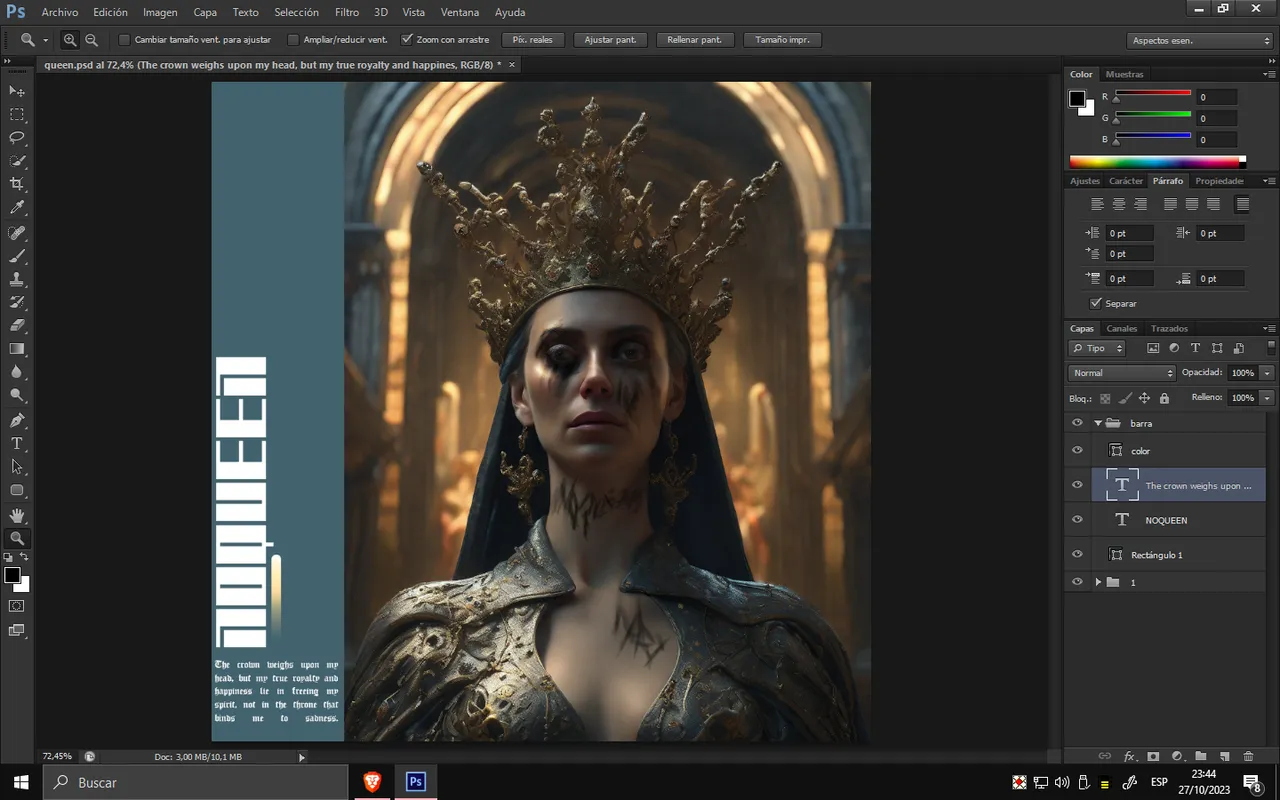
Task: Select the Rounded Rectangle shape tool
Action: (17, 490)
